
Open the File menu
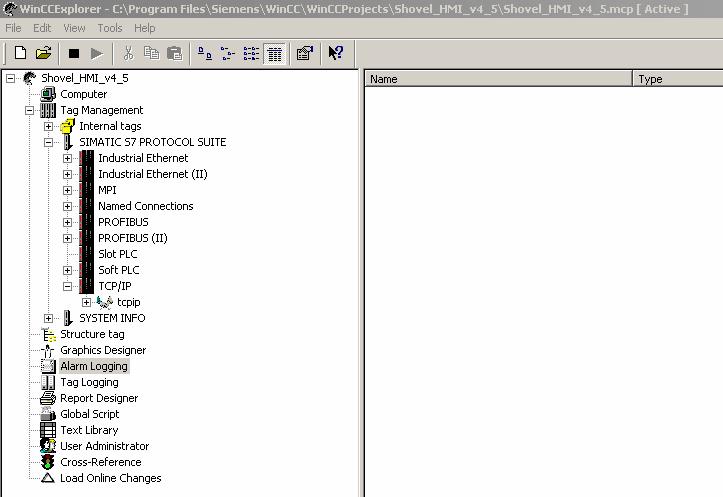13,28
